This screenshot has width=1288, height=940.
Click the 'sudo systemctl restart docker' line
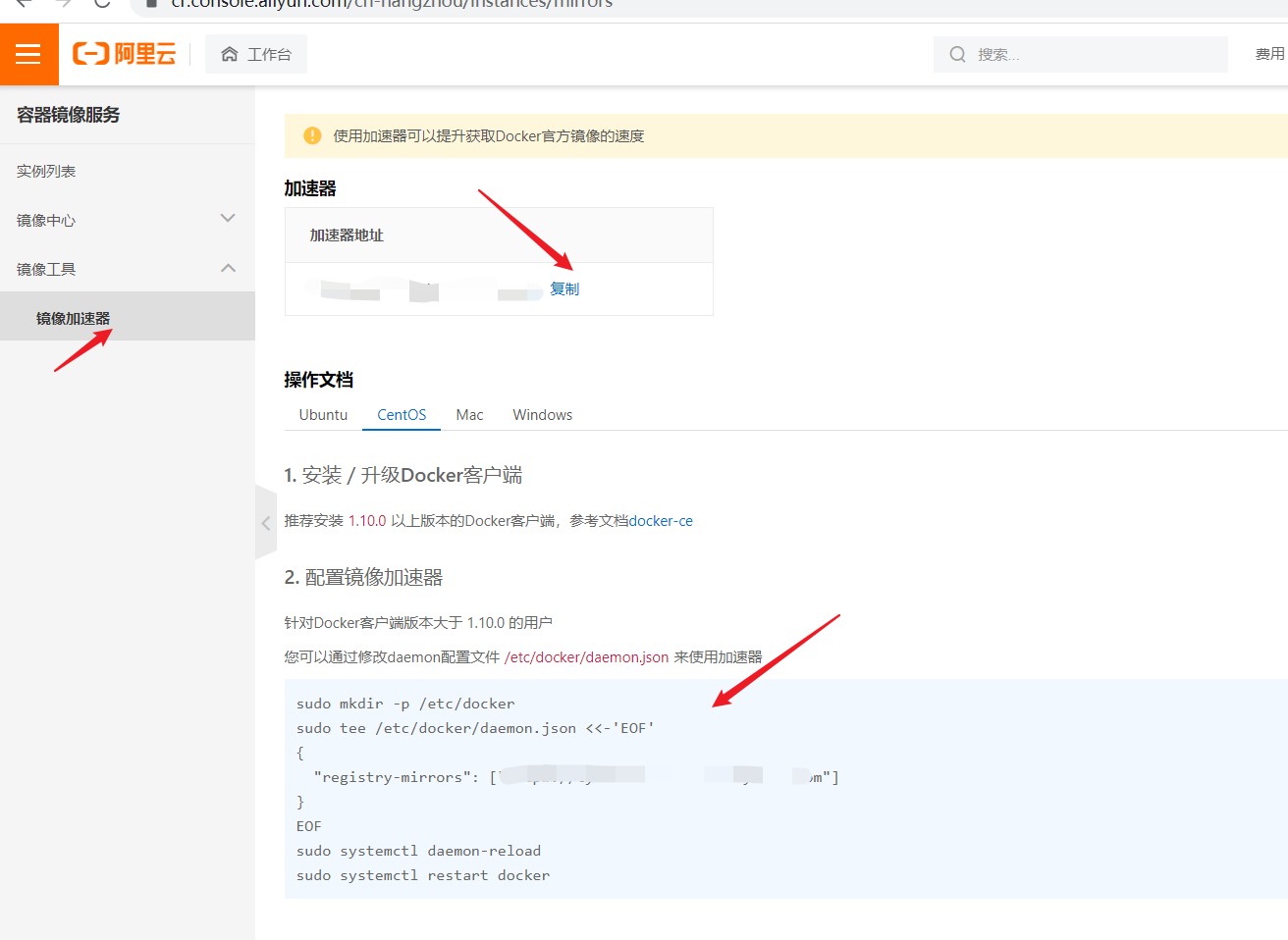(x=423, y=875)
